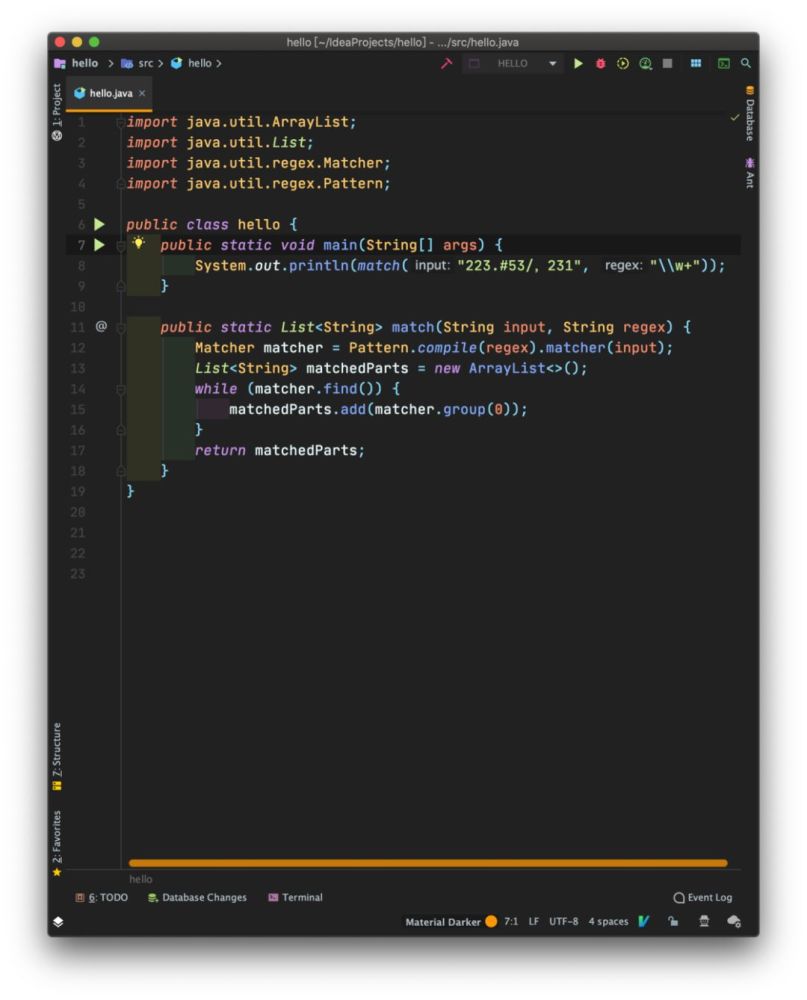Click the orange horizontal scrollbar in the editor
This screenshot has width=807, height=1000.
428,863
